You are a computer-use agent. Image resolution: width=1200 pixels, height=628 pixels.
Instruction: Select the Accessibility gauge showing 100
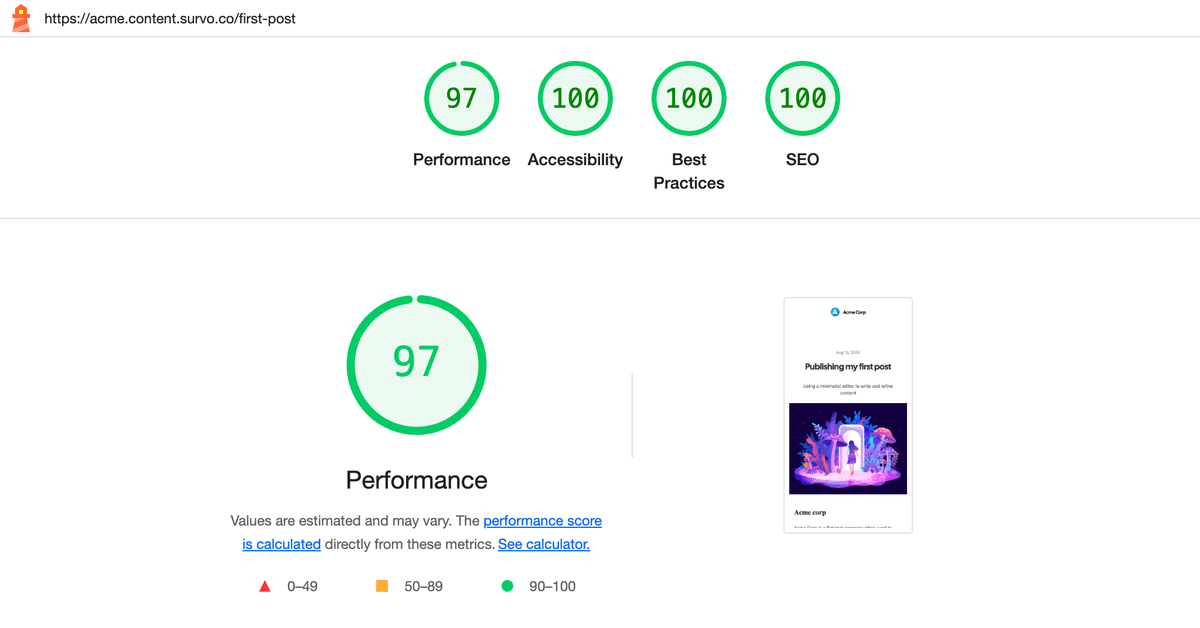point(575,98)
